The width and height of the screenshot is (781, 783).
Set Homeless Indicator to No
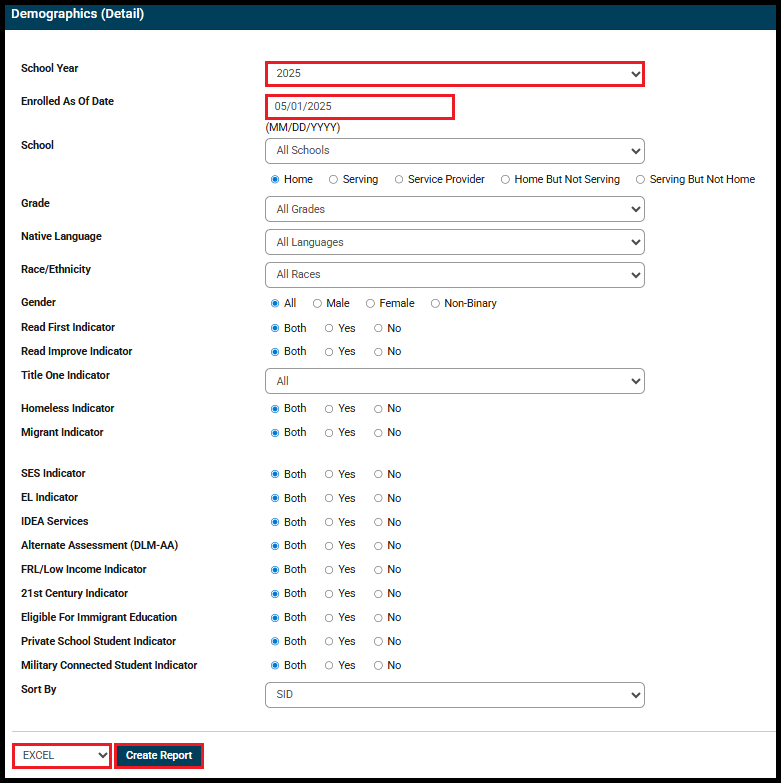coord(379,409)
